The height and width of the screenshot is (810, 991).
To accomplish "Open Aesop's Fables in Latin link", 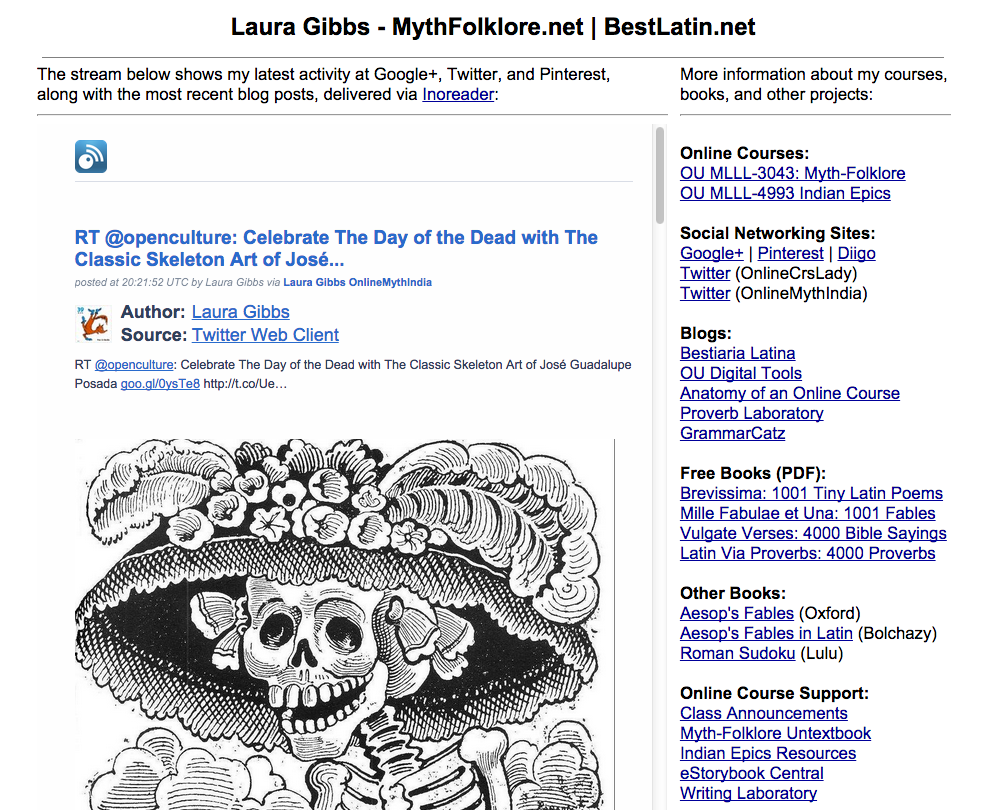I will 767,633.
